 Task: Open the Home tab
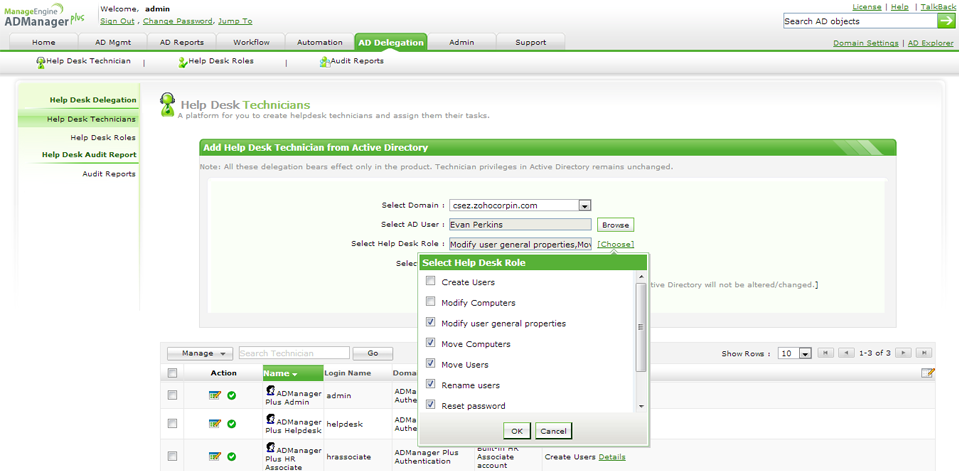(x=43, y=42)
